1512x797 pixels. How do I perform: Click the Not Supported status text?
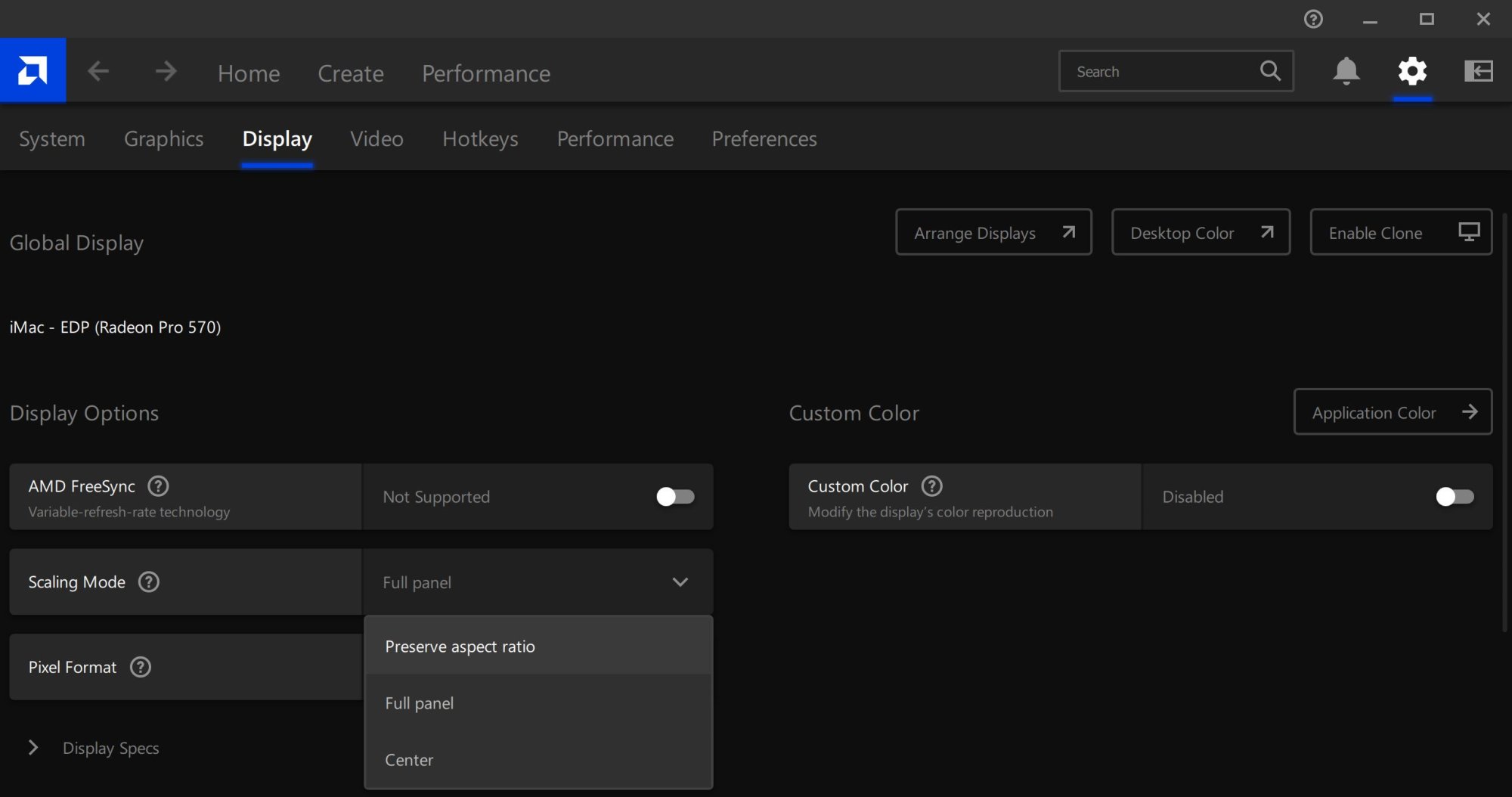click(436, 497)
